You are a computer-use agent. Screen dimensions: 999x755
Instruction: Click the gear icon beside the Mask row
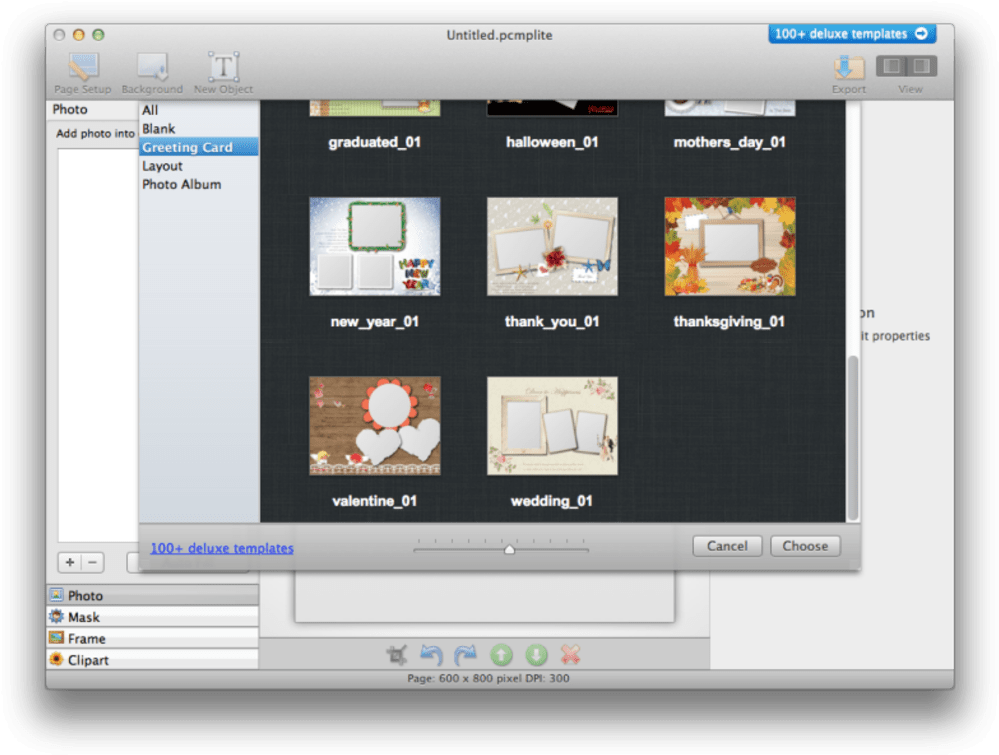pos(57,616)
